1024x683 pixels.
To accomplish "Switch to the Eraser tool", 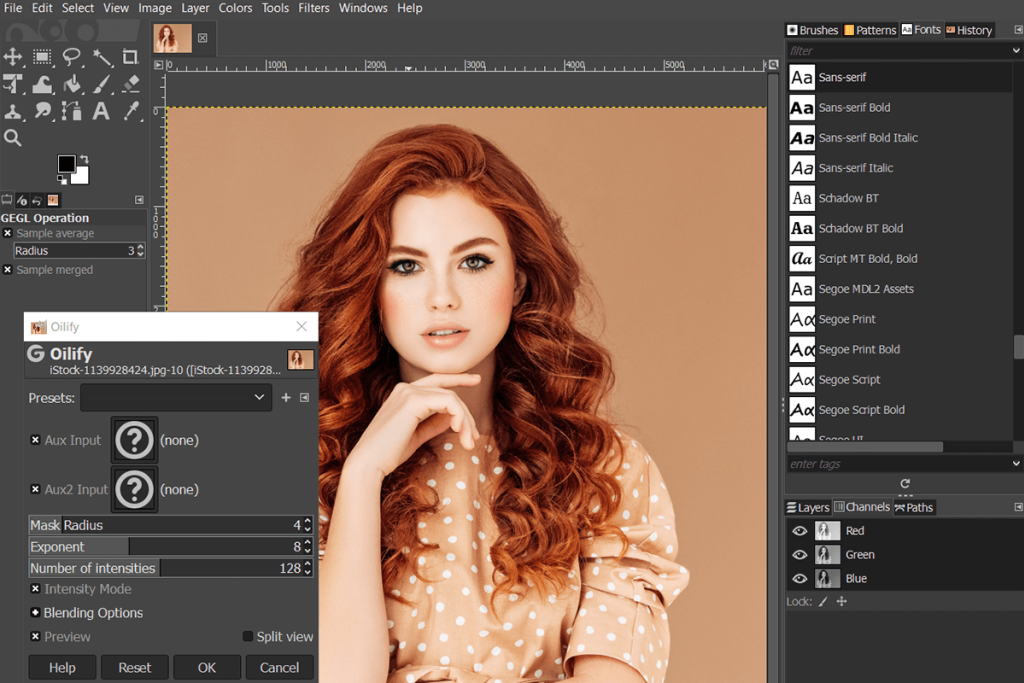I will (129, 84).
